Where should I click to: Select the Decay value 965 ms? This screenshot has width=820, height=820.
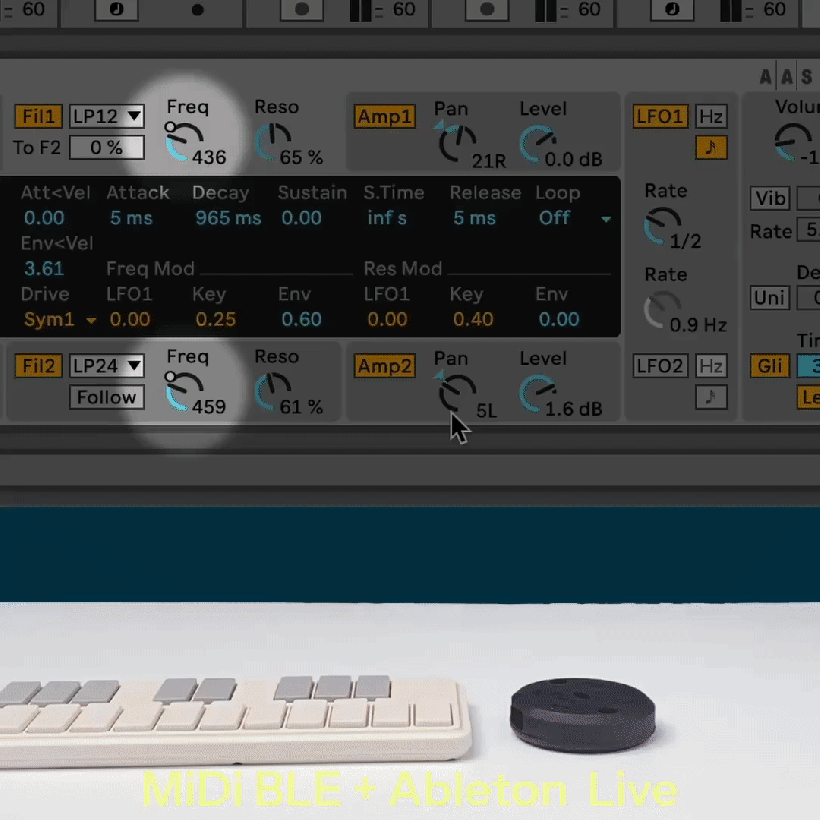(228, 218)
